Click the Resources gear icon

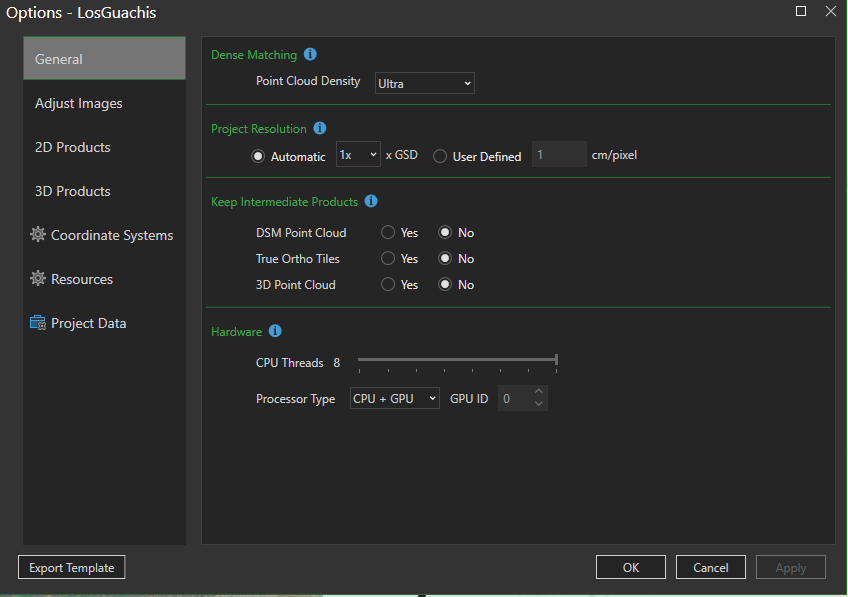click(38, 278)
